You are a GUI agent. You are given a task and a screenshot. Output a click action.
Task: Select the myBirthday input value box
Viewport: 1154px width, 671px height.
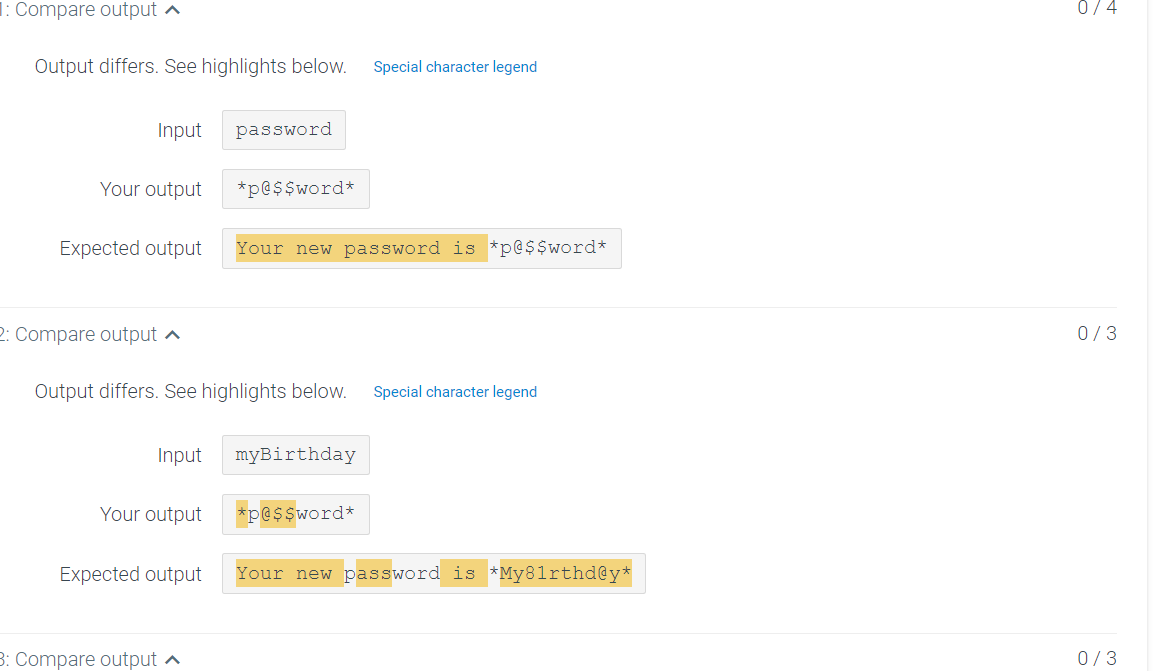(295, 454)
